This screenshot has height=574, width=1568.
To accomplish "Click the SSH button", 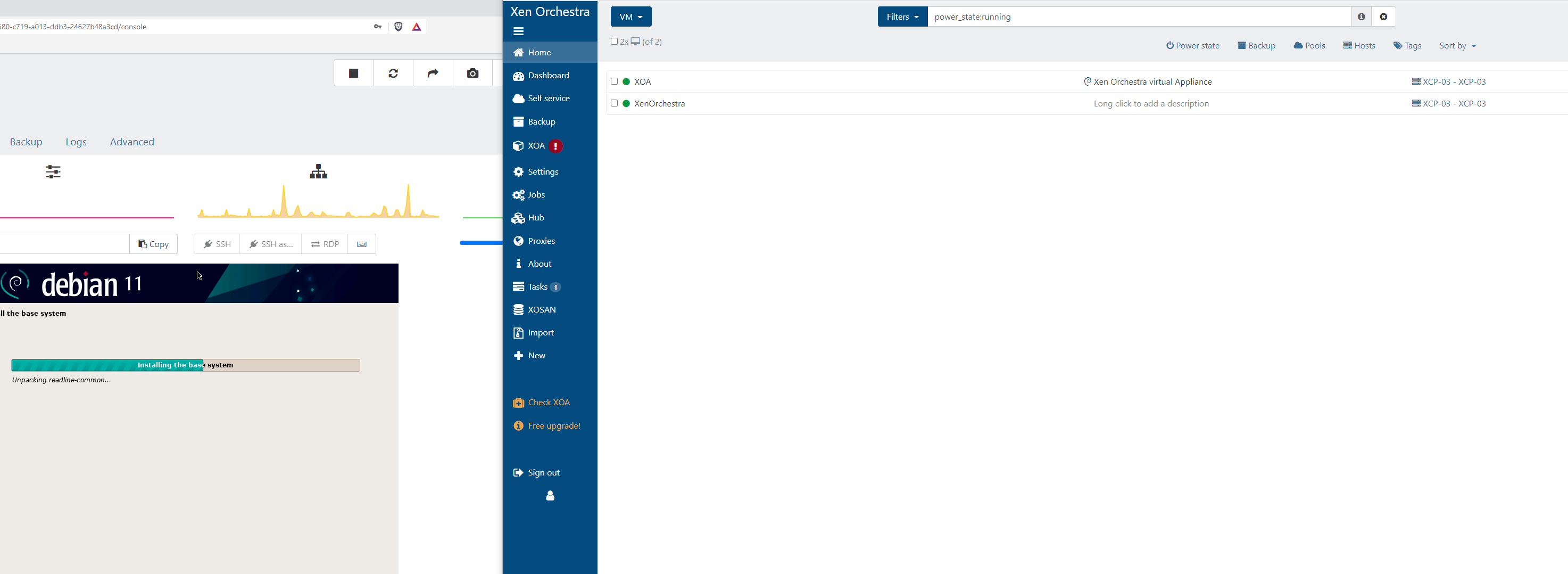I will click(x=217, y=244).
